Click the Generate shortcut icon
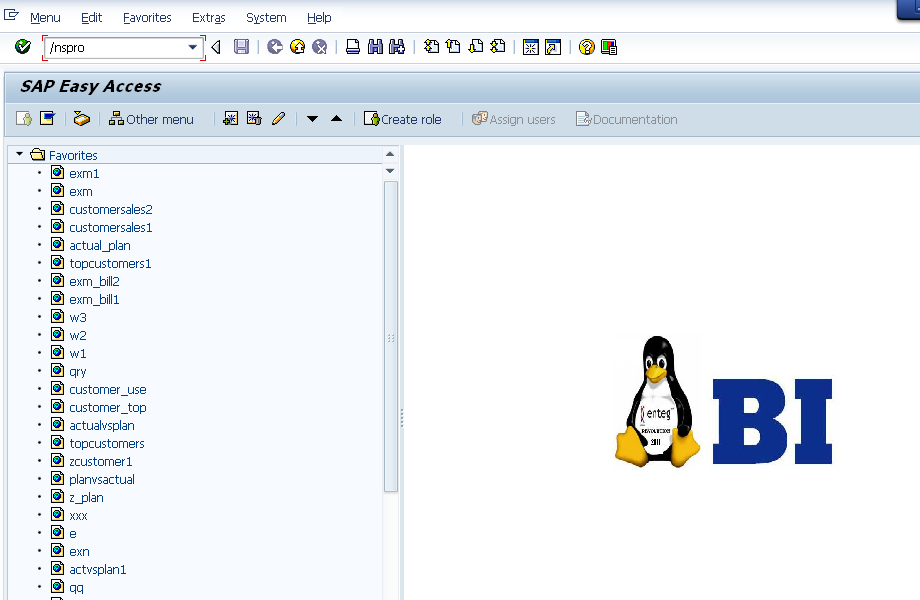 (x=553, y=48)
